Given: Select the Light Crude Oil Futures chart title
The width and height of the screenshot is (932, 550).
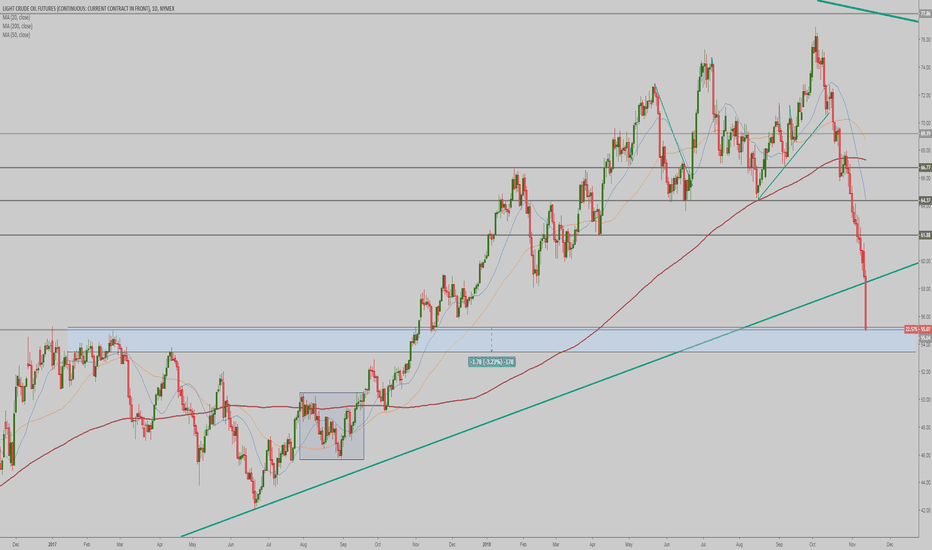Looking at the screenshot, I should click(89, 9).
